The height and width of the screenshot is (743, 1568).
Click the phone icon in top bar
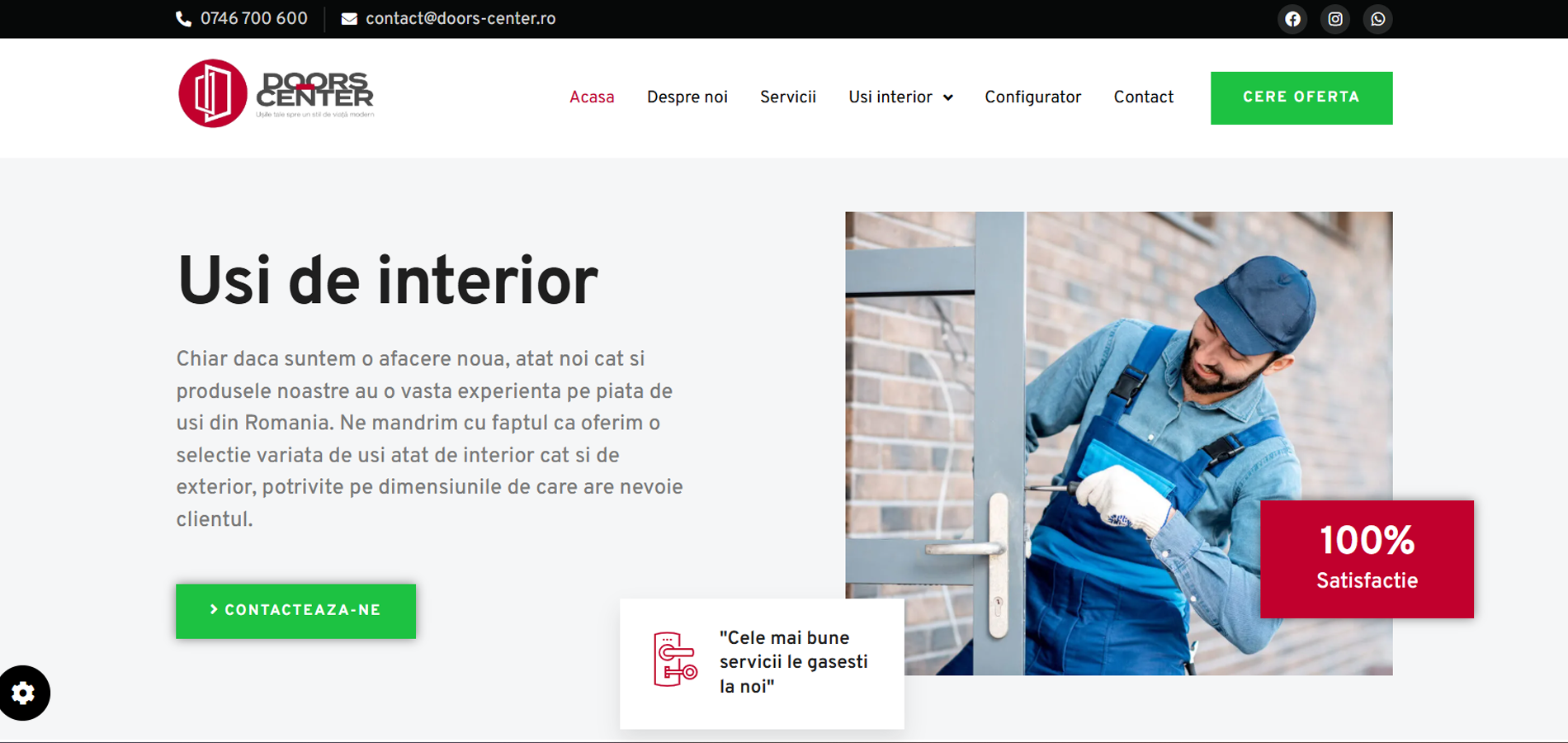tap(183, 19)
